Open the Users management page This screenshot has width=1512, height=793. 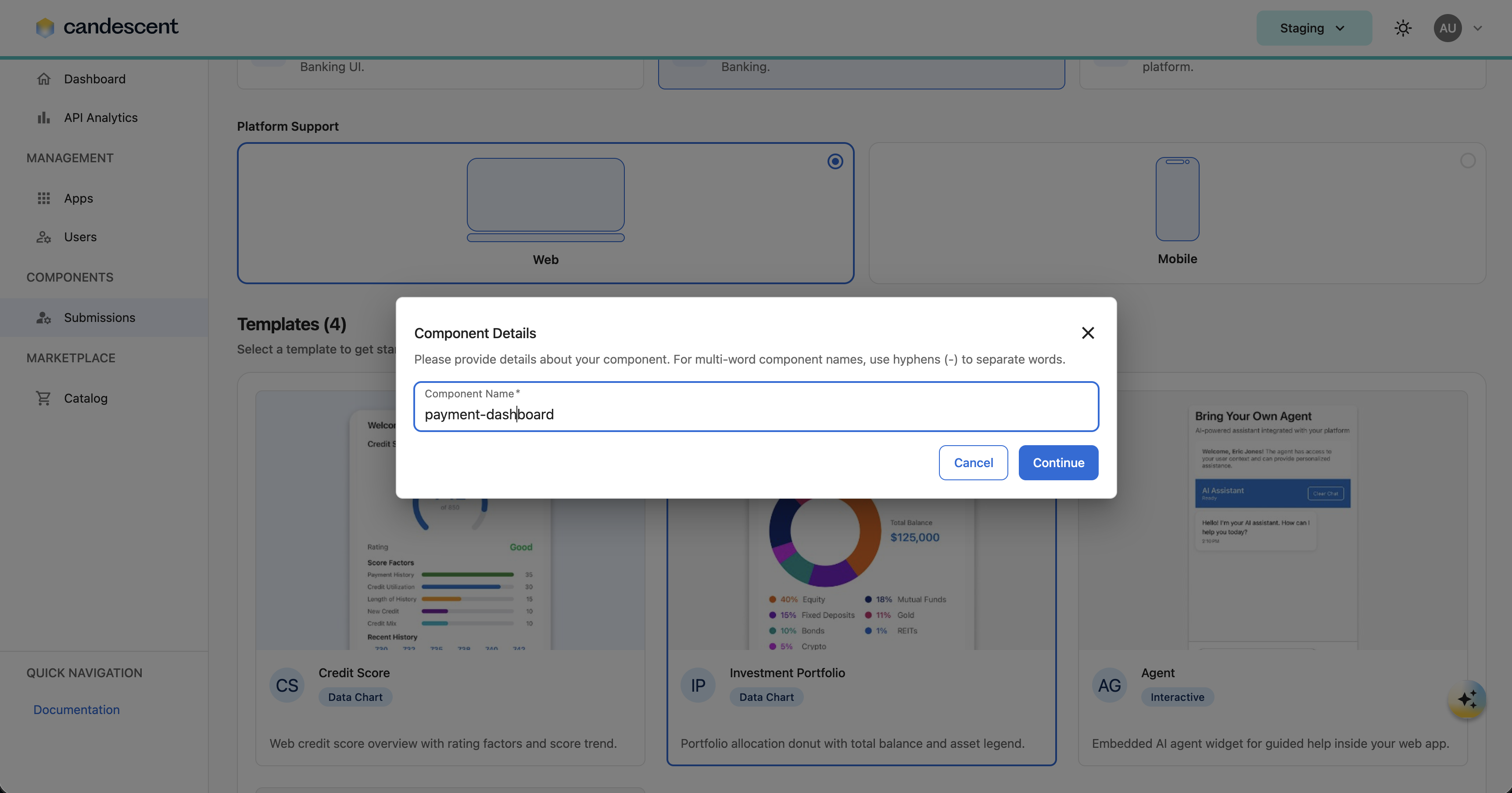tap(104, 237)
